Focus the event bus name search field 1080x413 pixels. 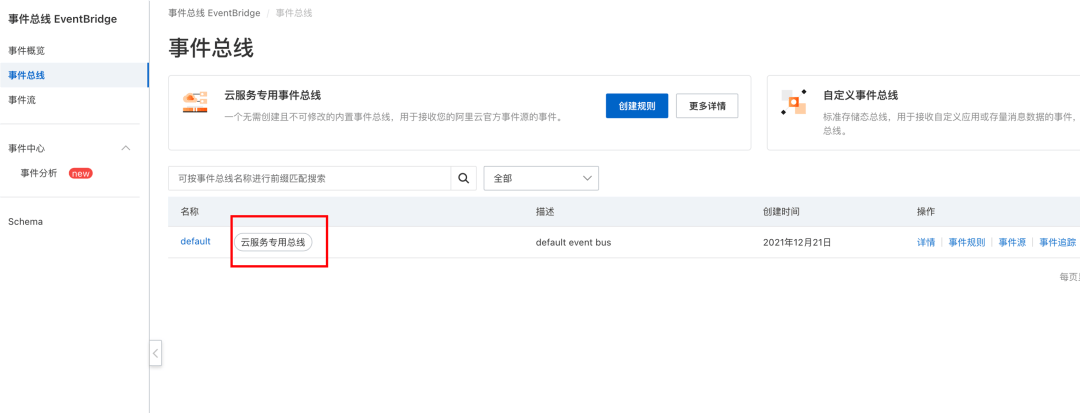[310, 178]
